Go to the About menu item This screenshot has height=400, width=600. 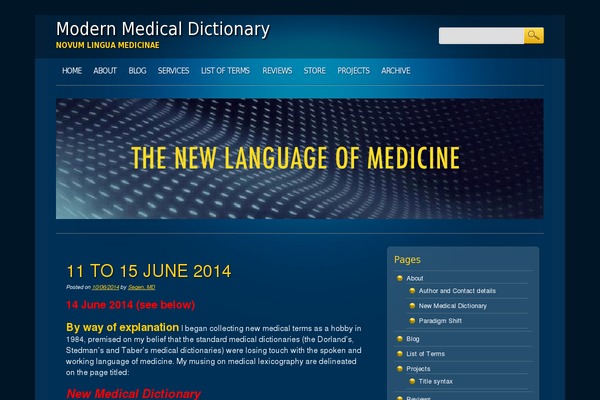tap(105, 71)
